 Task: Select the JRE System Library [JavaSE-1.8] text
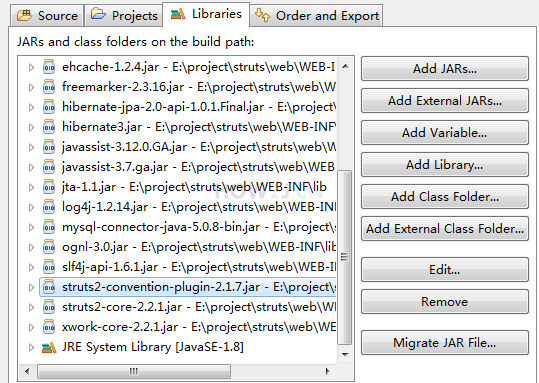(x=153, y=347)
